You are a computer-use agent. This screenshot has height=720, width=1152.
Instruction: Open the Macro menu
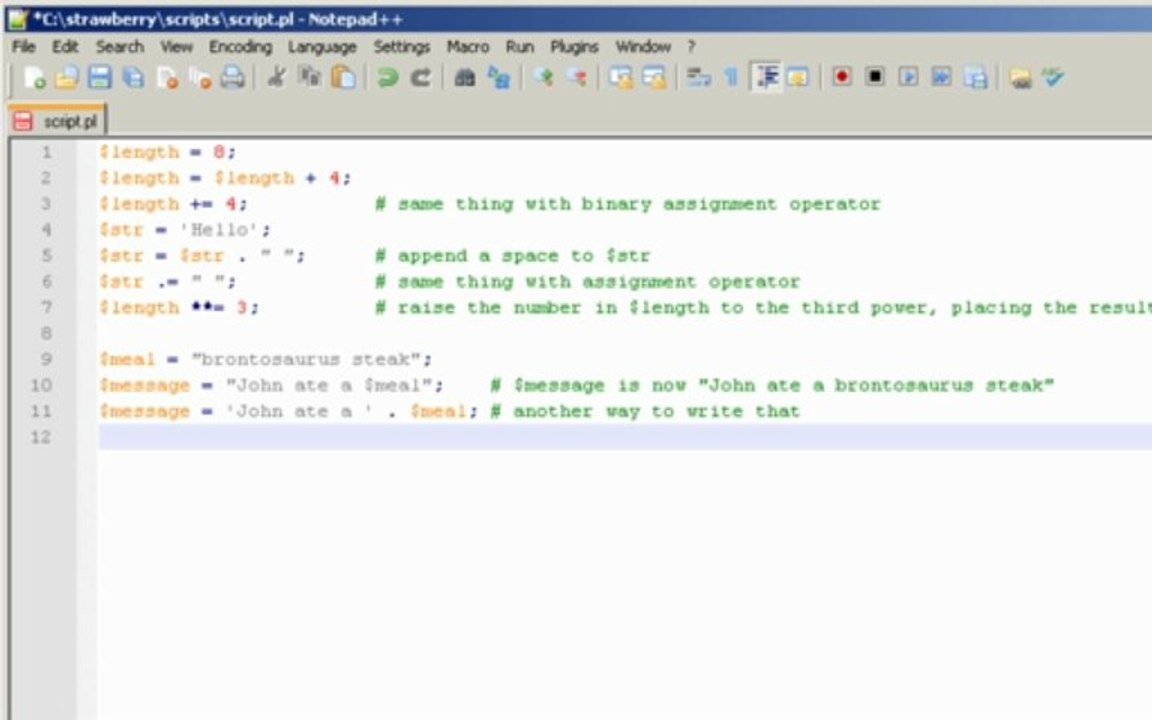pyautogui.click(x=468, y=46)
